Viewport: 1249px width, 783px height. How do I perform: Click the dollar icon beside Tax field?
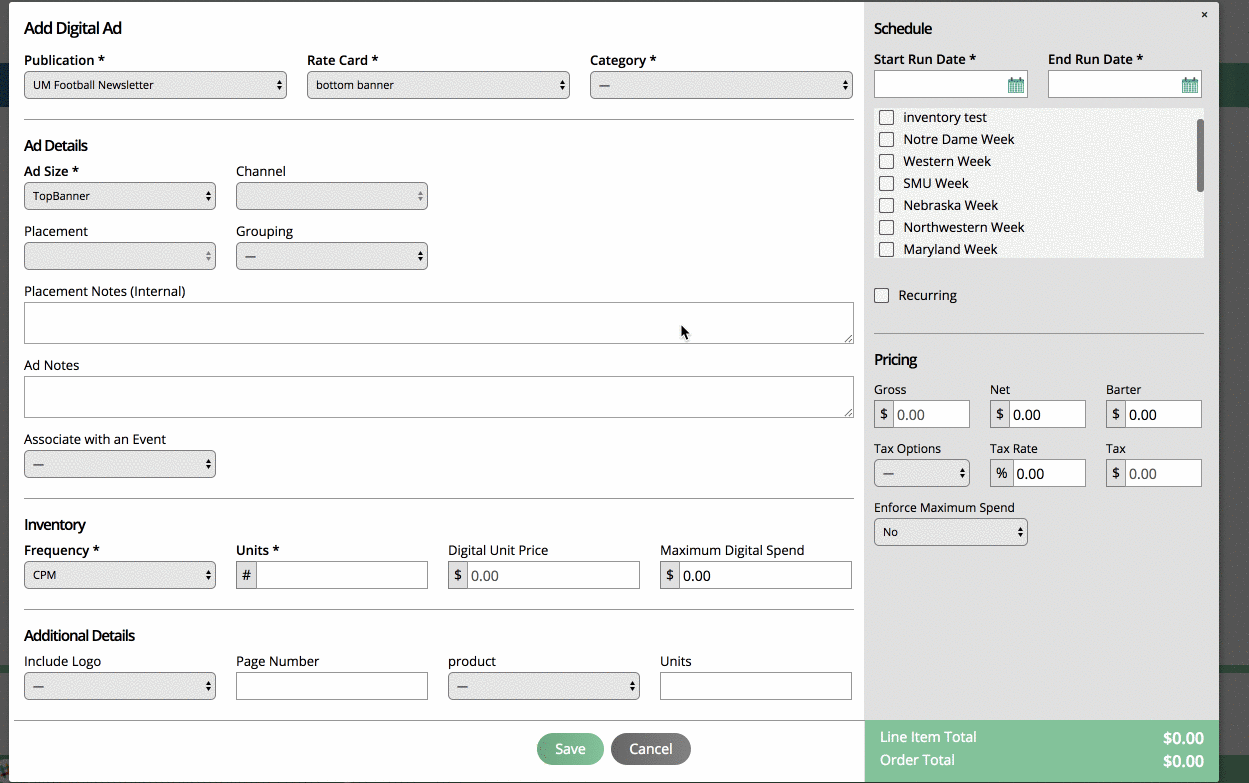point(1115,472)
